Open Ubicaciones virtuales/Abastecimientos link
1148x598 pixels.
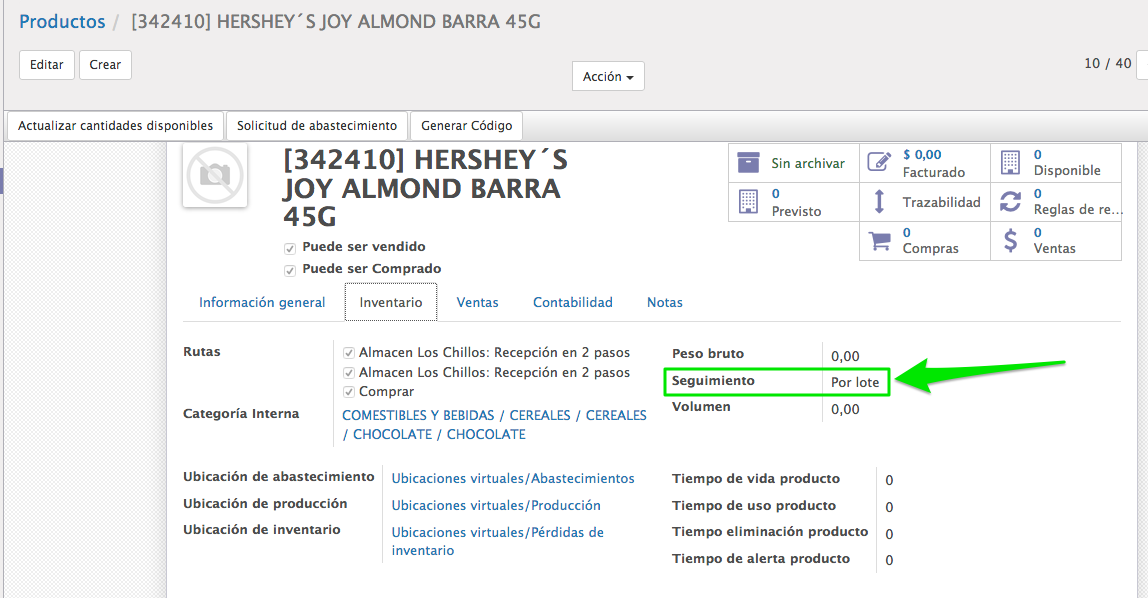pyautogui.click(x=513, y=478)
